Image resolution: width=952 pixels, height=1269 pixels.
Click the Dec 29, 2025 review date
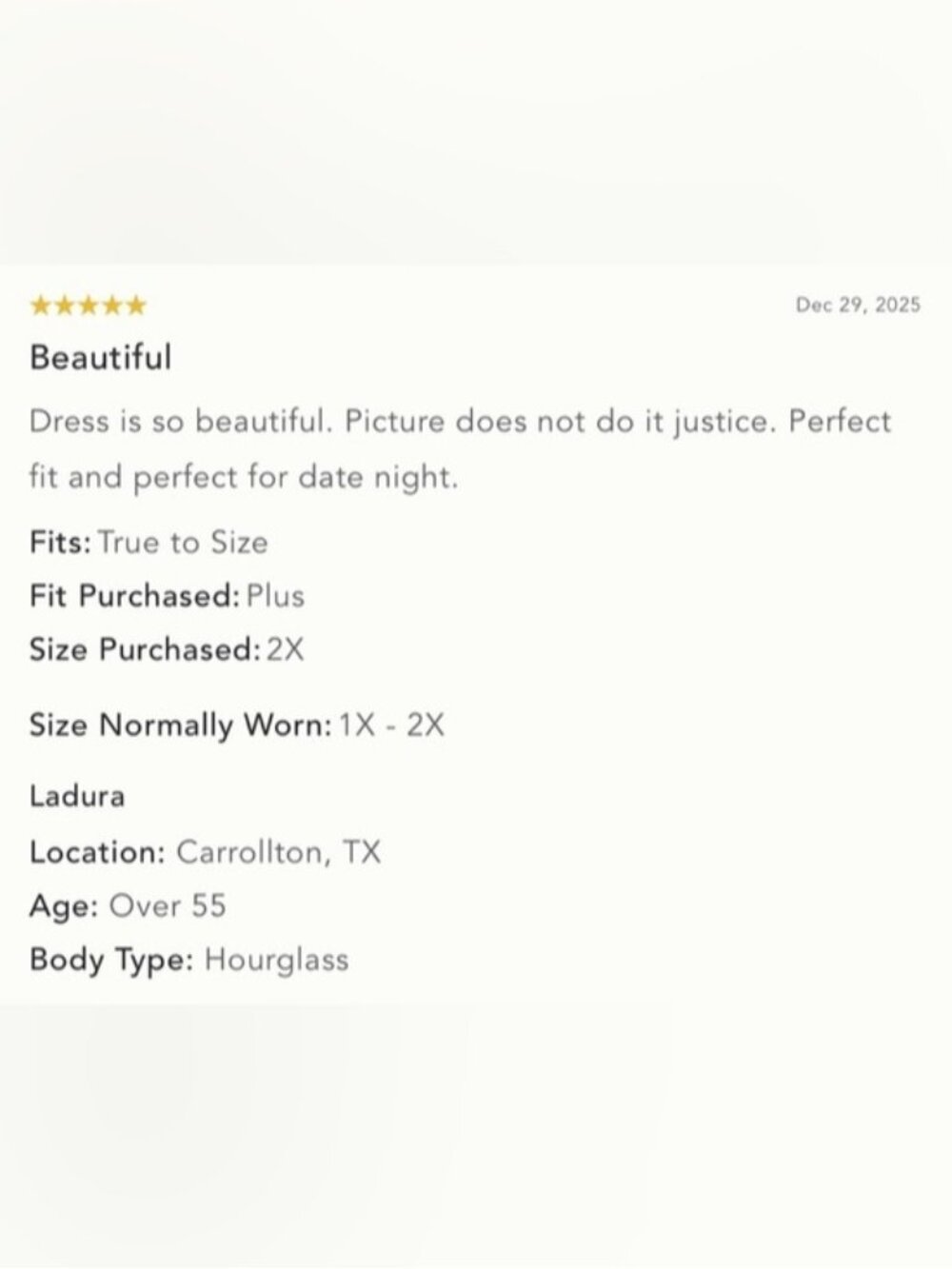[x=858, y=305]
